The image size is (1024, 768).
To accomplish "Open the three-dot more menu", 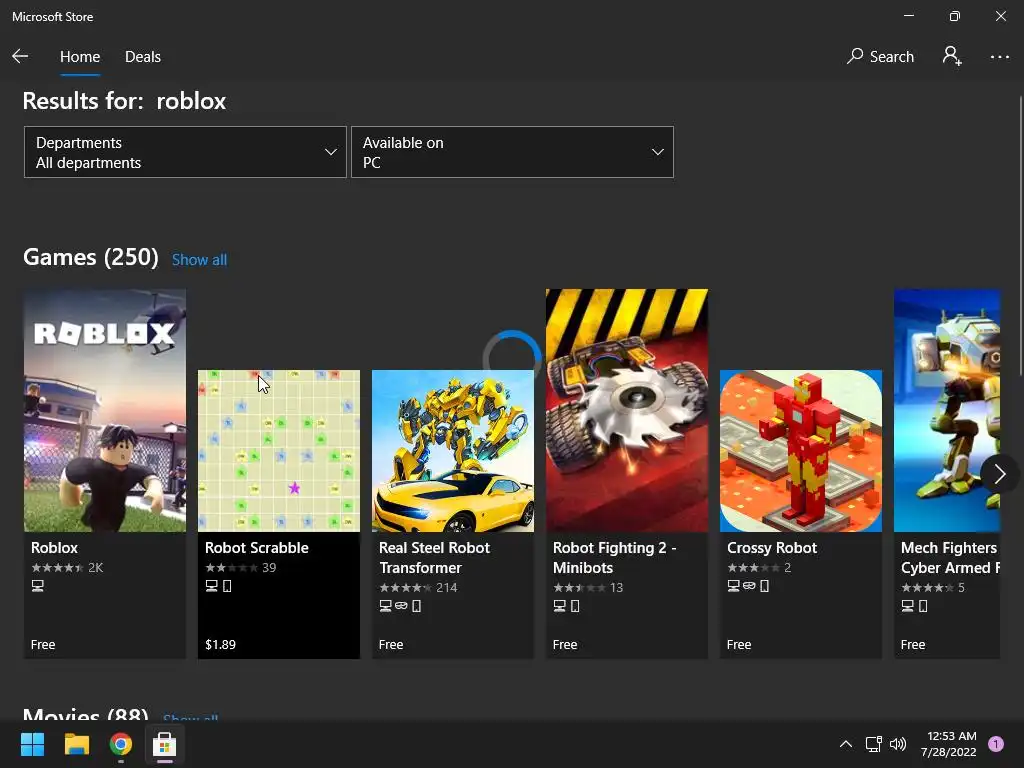I will click(999, 57).
